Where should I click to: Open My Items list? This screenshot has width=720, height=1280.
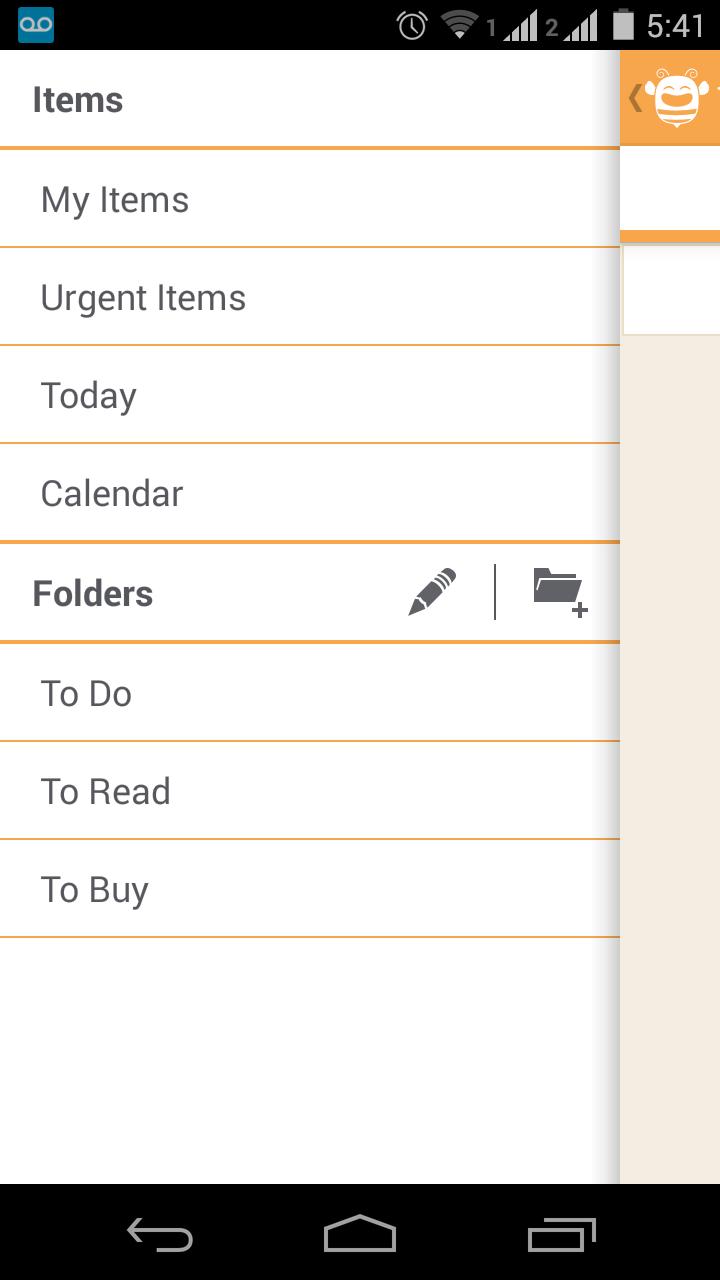114,200
